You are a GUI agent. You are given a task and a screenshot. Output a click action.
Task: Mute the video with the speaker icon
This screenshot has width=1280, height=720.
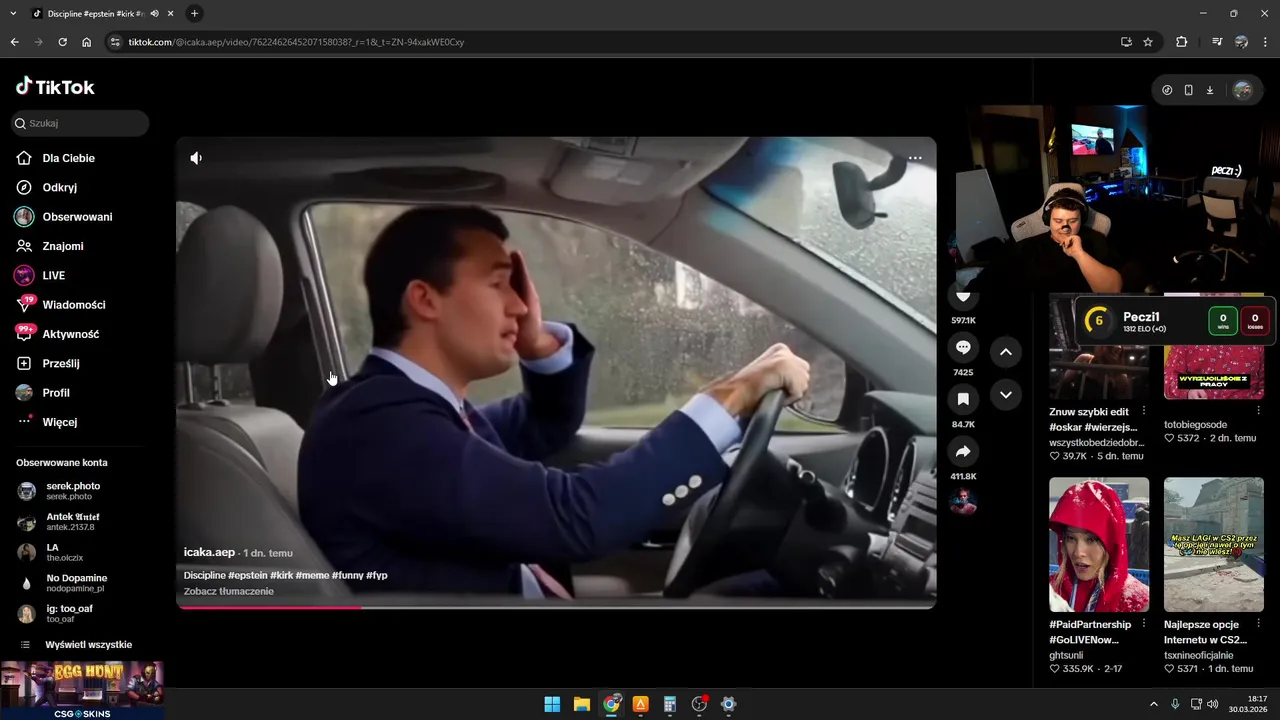click(x=196, y=158)
